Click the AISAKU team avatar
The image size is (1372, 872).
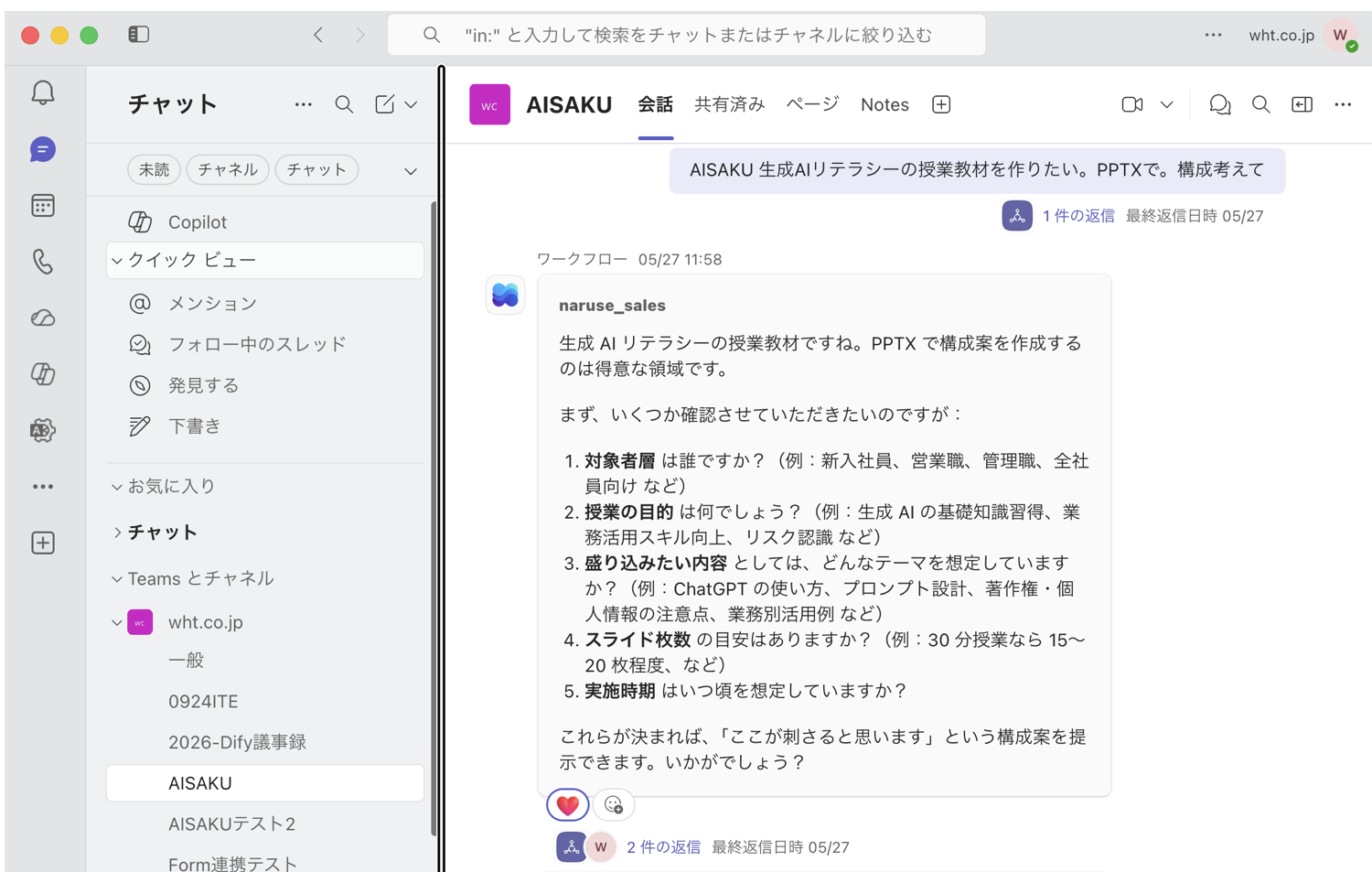click(x=489, y=104)
